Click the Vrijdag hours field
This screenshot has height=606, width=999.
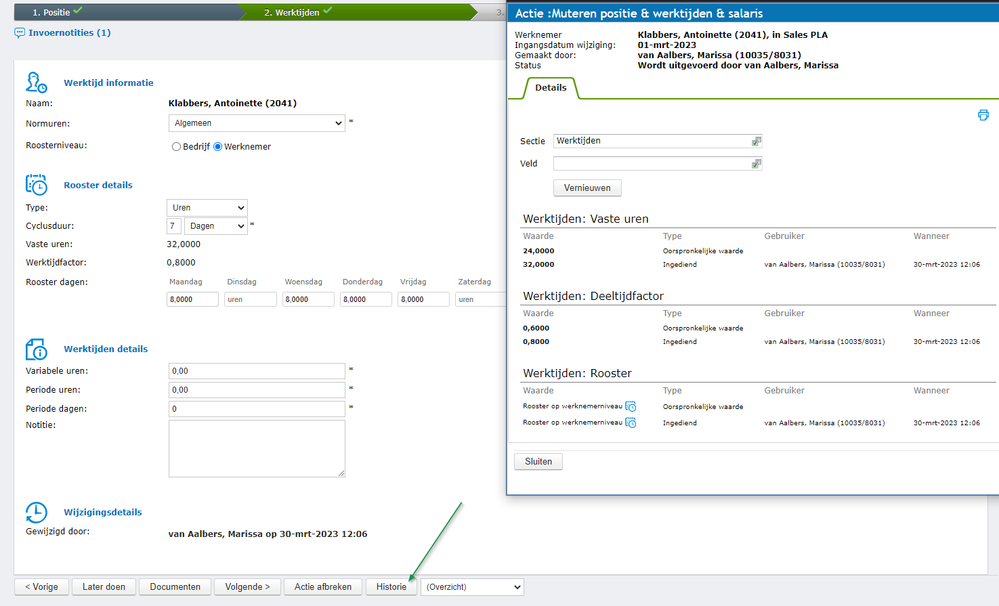[x=424, y=299]
